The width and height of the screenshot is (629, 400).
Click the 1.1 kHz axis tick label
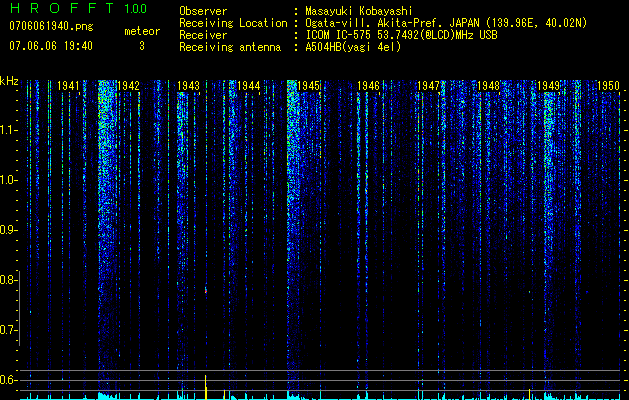tap(8, 130)
